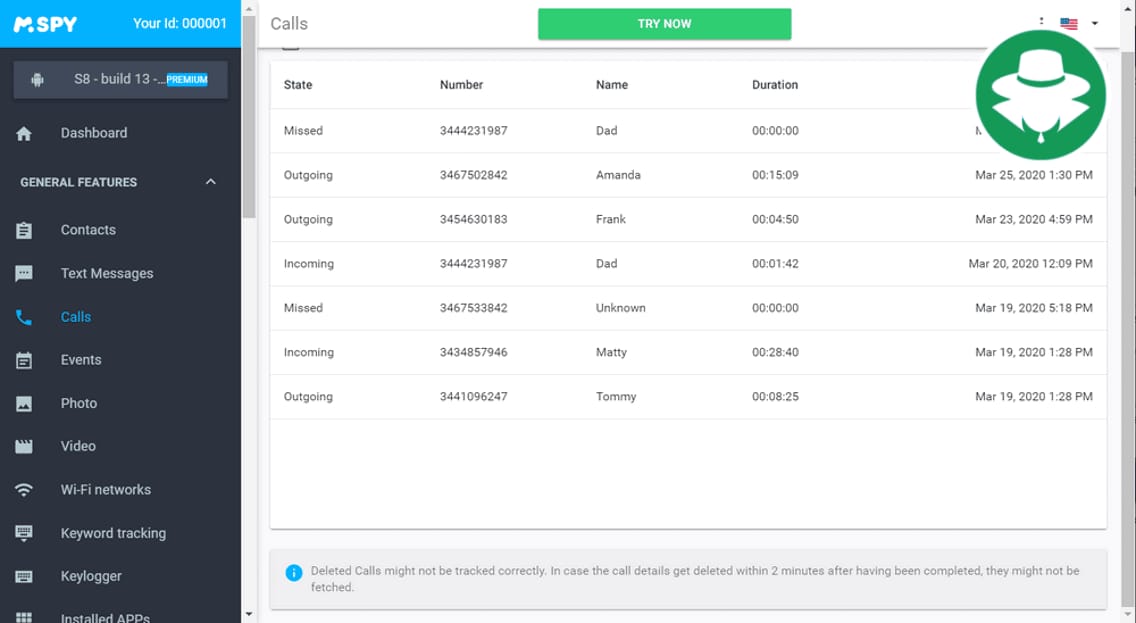Click the green spy avatar chat bubble
The image size is (1136, 623).
[x=1040, y=95]
